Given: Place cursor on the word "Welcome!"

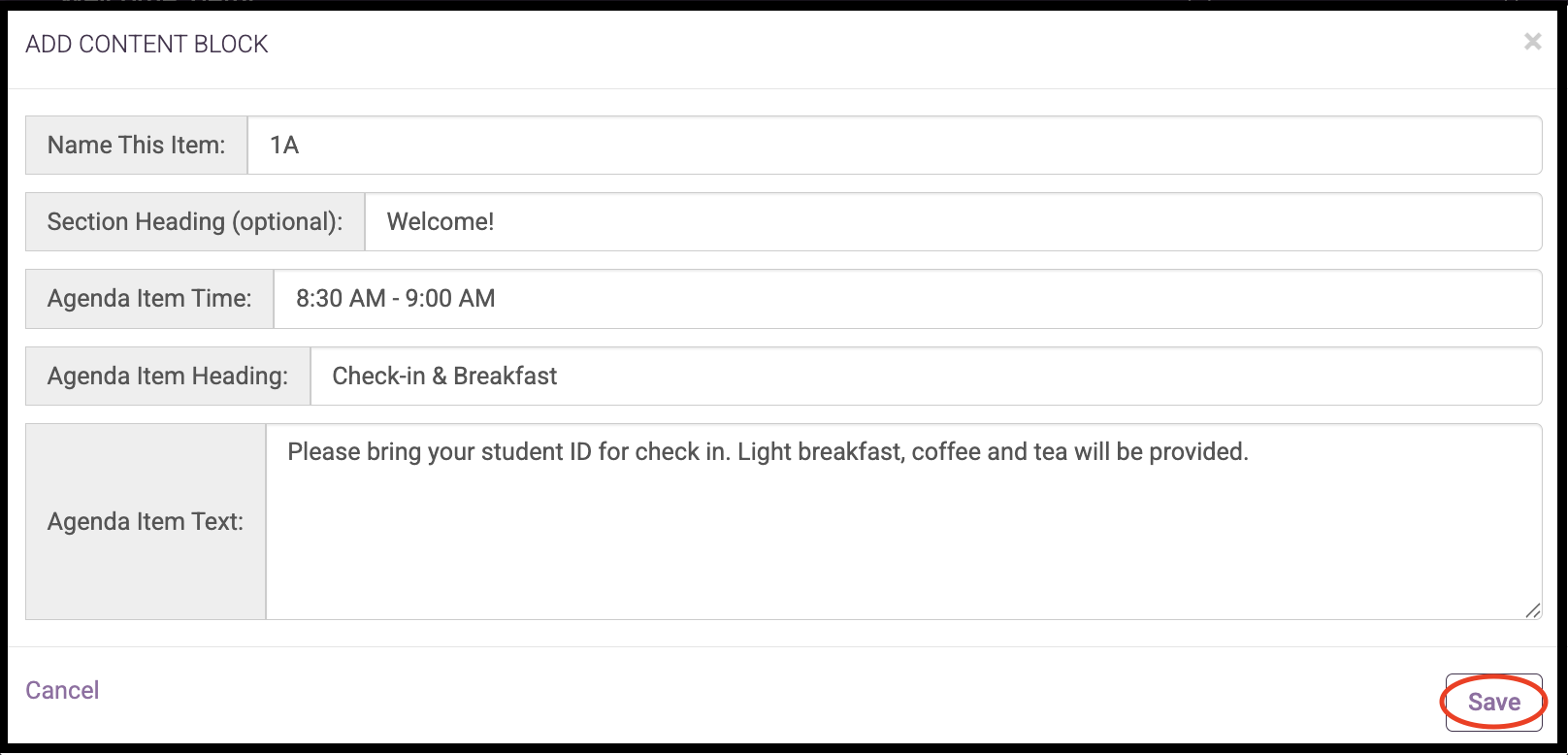Looking at the screenshot, I should (x=441, y=222).
